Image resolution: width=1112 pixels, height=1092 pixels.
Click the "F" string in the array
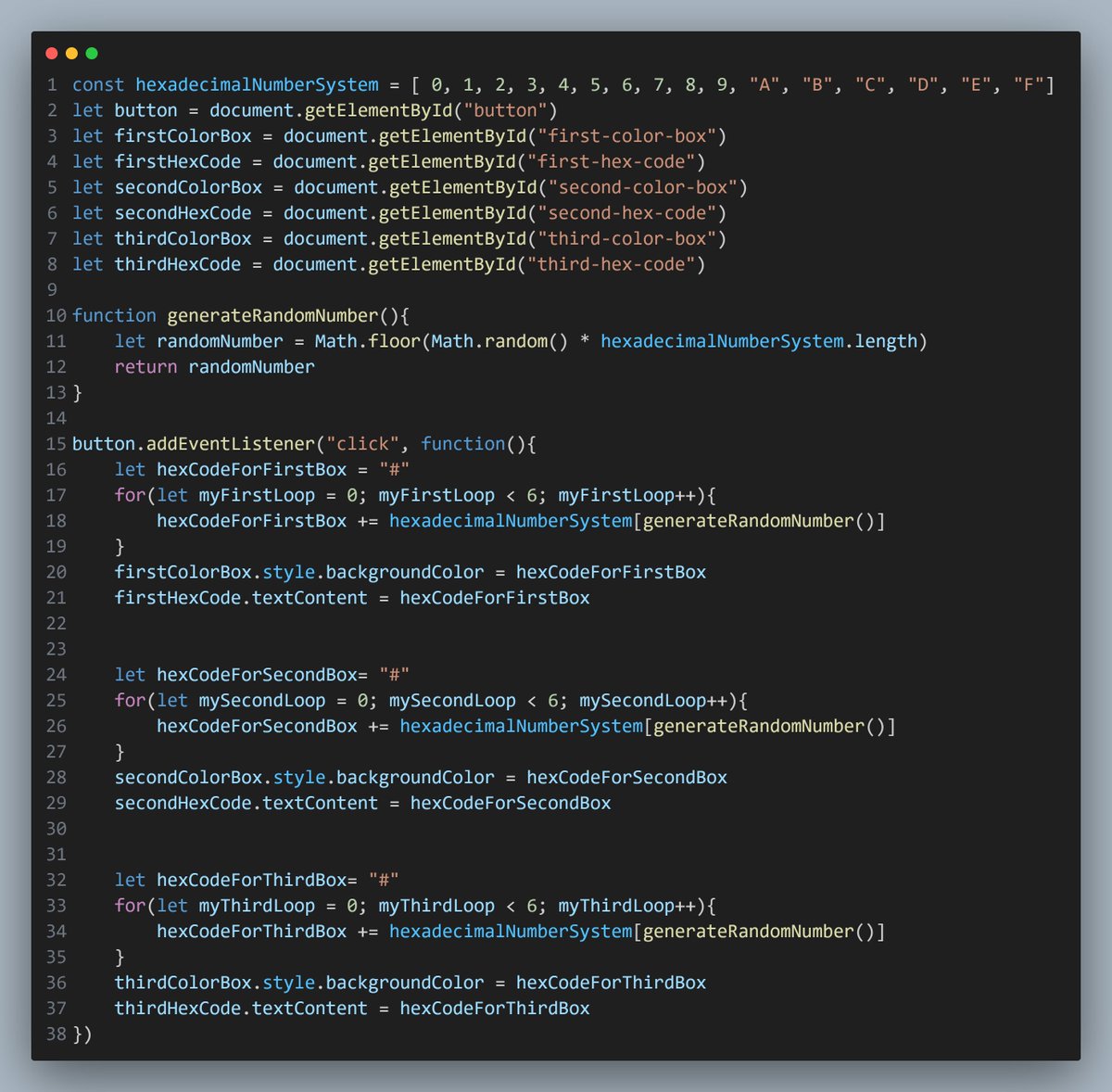(1029, 85)
